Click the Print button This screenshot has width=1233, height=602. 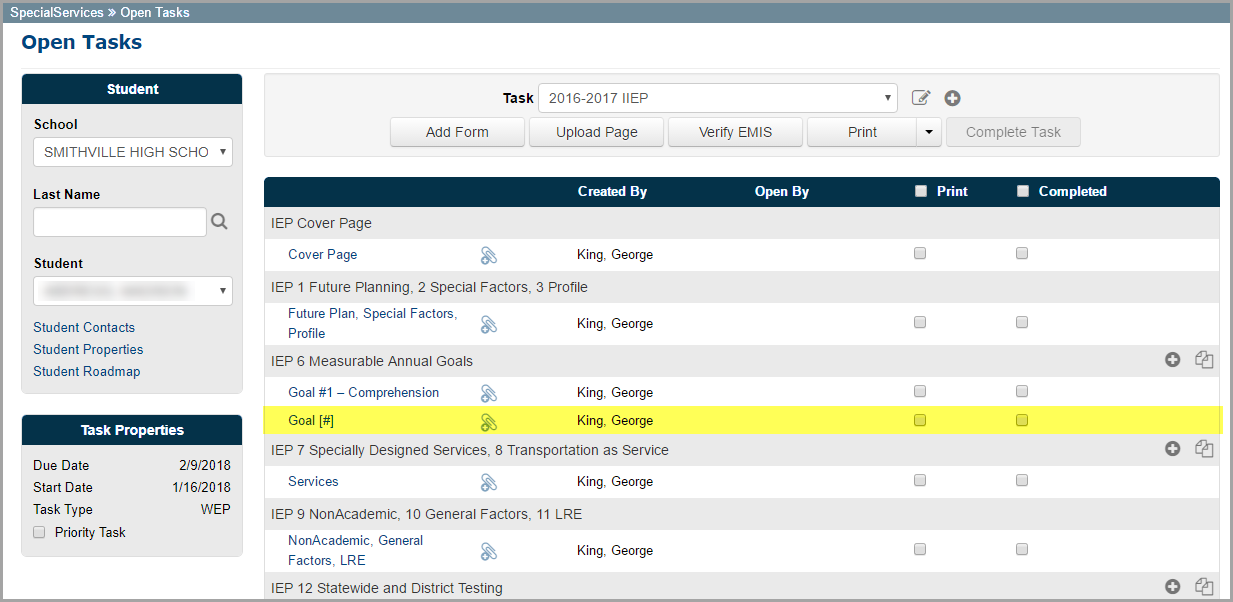(862, 132)
